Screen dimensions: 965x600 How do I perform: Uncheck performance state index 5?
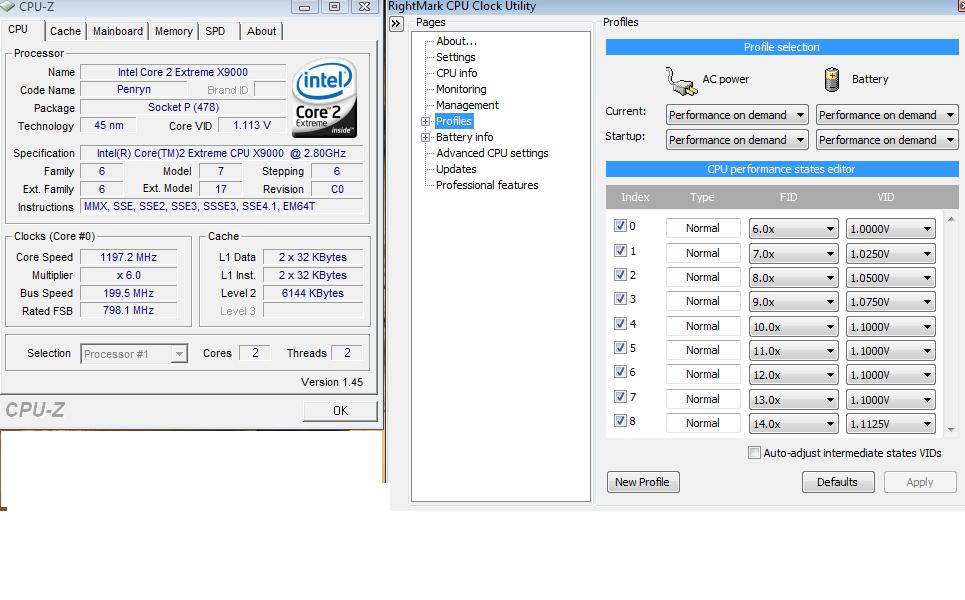click(x=620, y=347)
